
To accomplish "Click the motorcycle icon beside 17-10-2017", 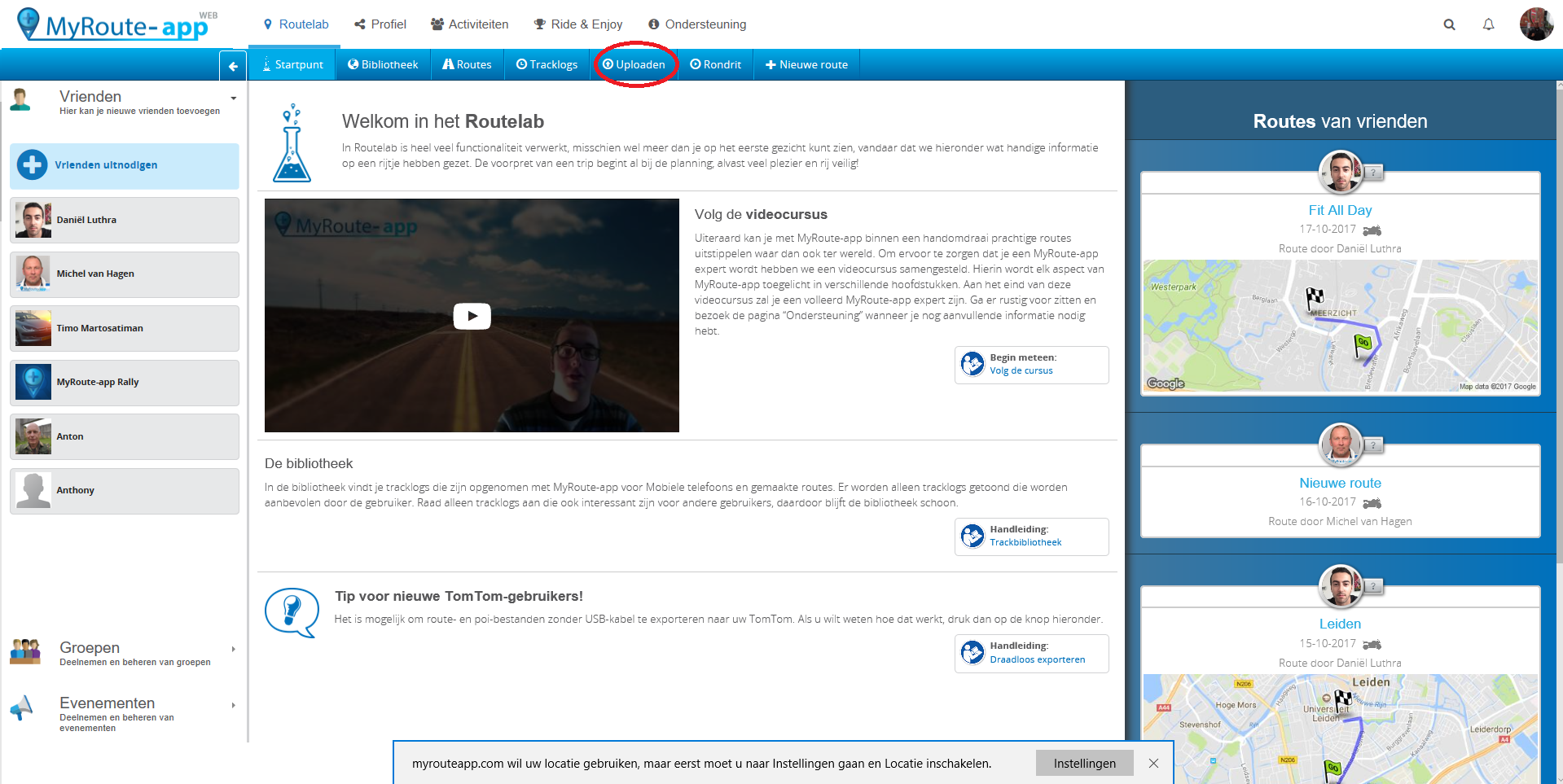I will point(1372,230).
